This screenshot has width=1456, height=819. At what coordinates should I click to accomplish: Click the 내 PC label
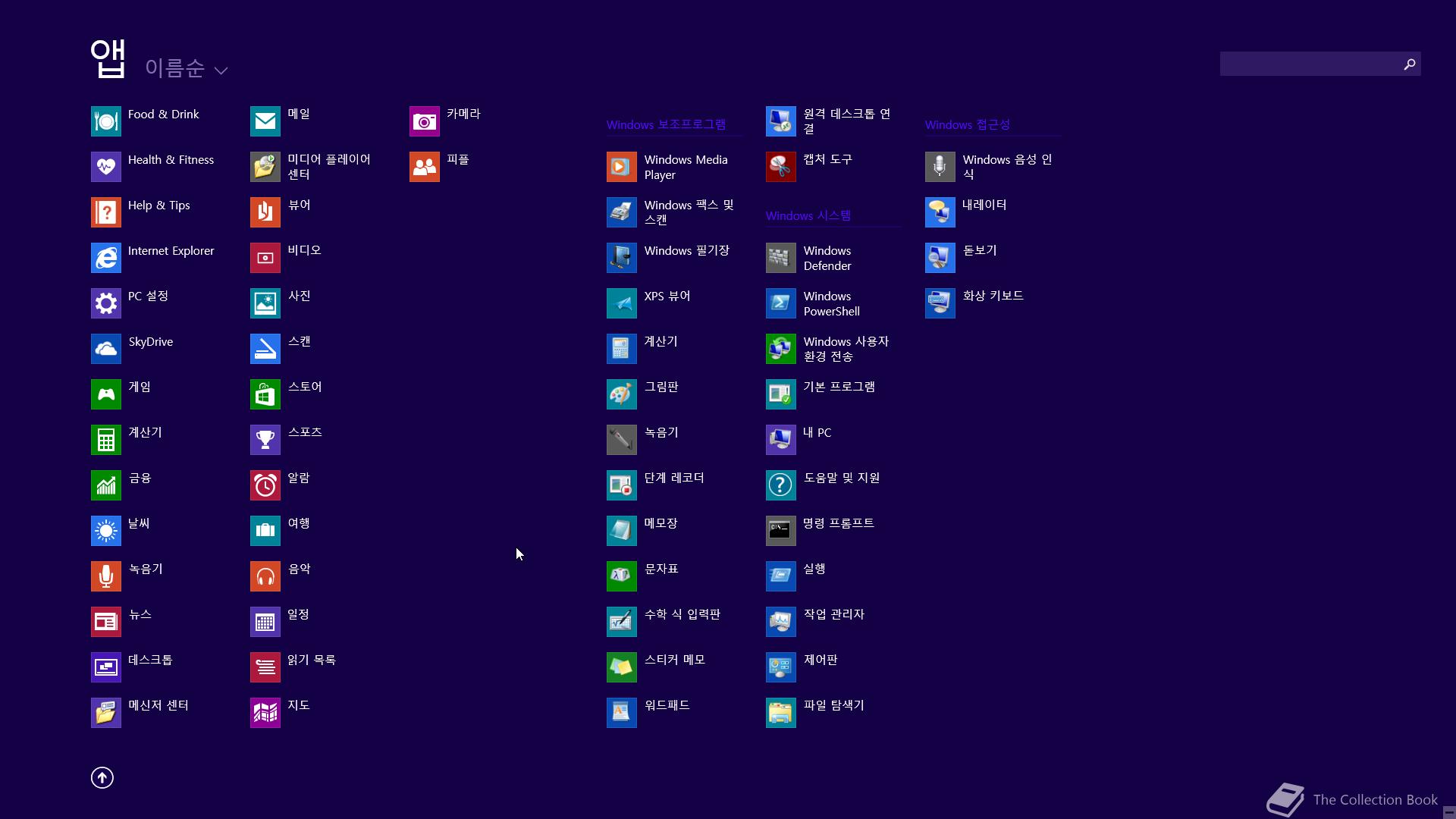[817, 432]
